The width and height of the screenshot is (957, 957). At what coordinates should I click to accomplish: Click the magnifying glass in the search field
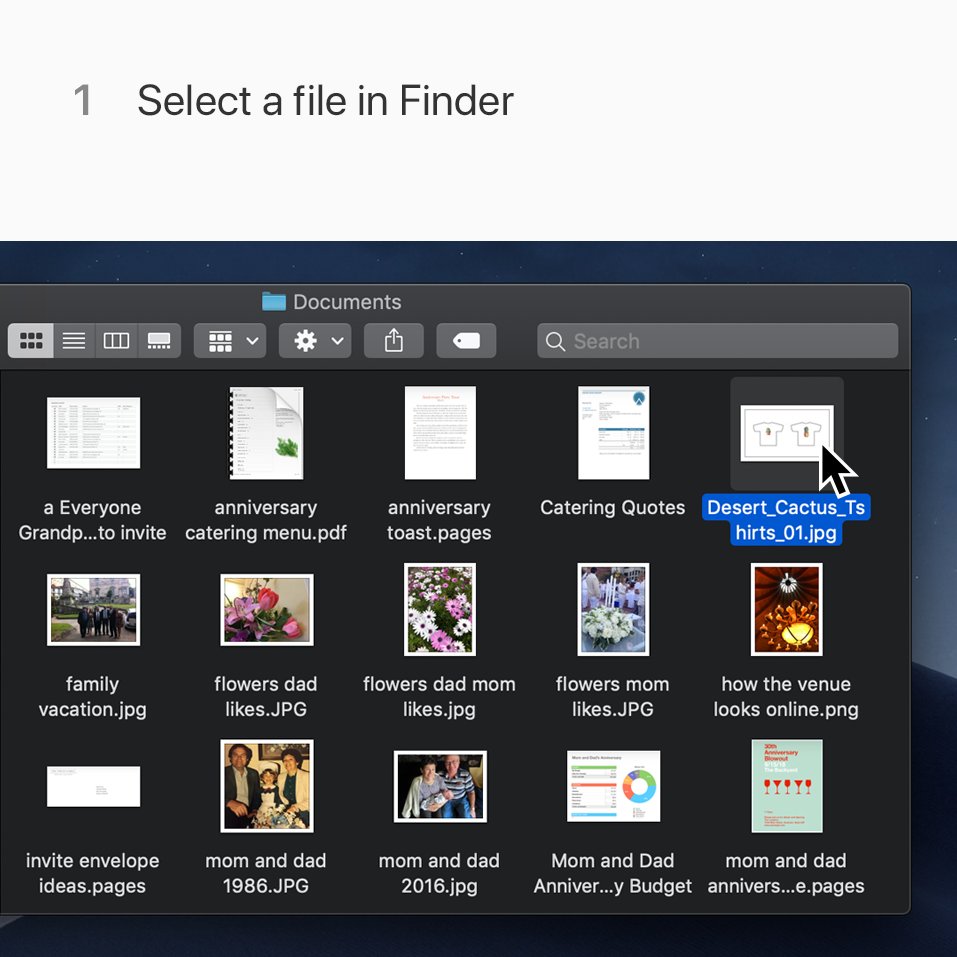click(x=556, y=341)
